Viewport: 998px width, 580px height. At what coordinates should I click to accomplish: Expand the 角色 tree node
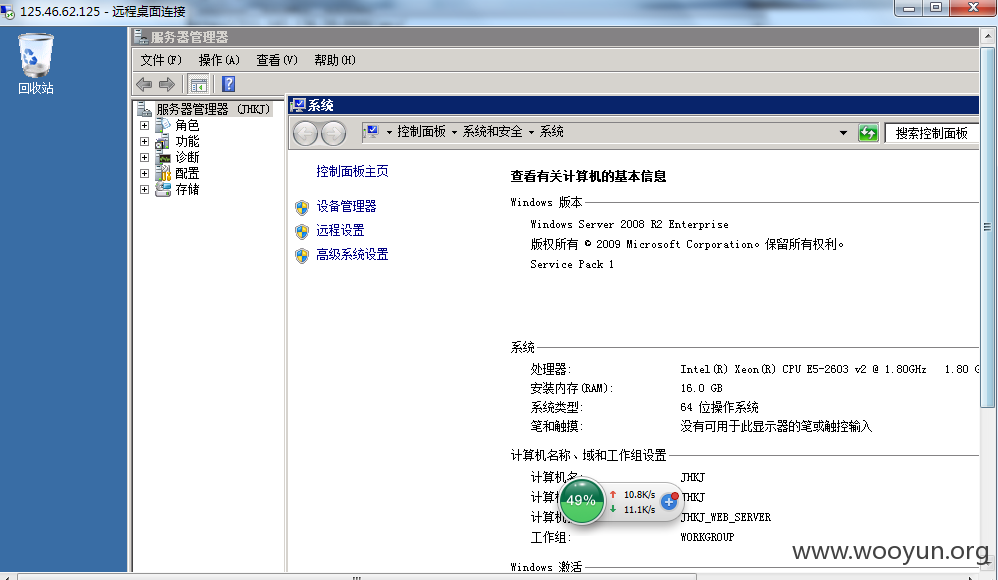[x=144, y=125]
